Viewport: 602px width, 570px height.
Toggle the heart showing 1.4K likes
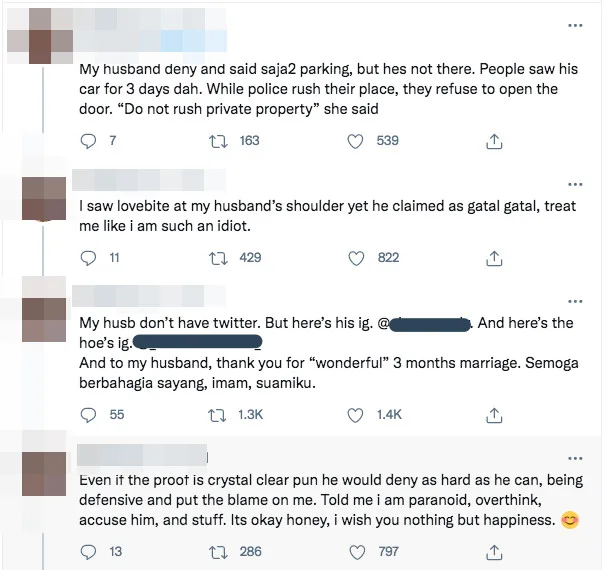coord(355,414)
